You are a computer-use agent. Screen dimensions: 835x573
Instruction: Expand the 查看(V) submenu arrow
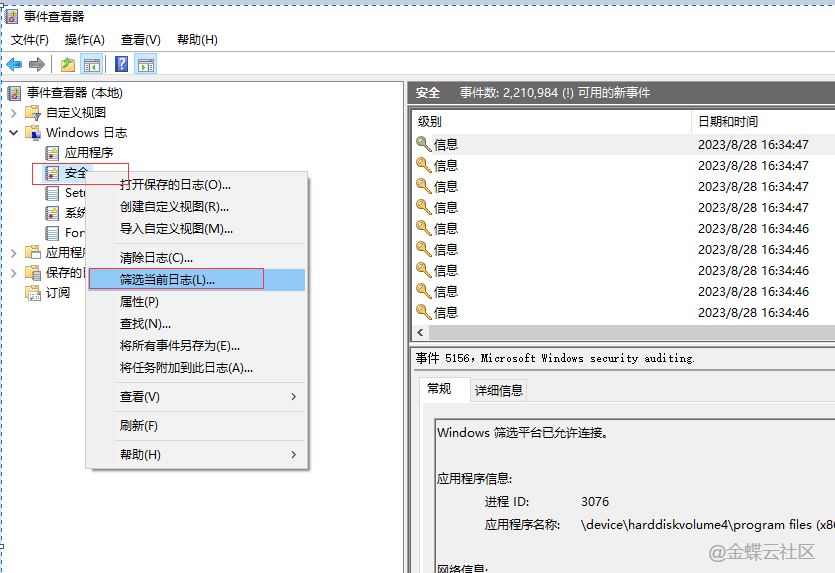[x=293, y=397]
